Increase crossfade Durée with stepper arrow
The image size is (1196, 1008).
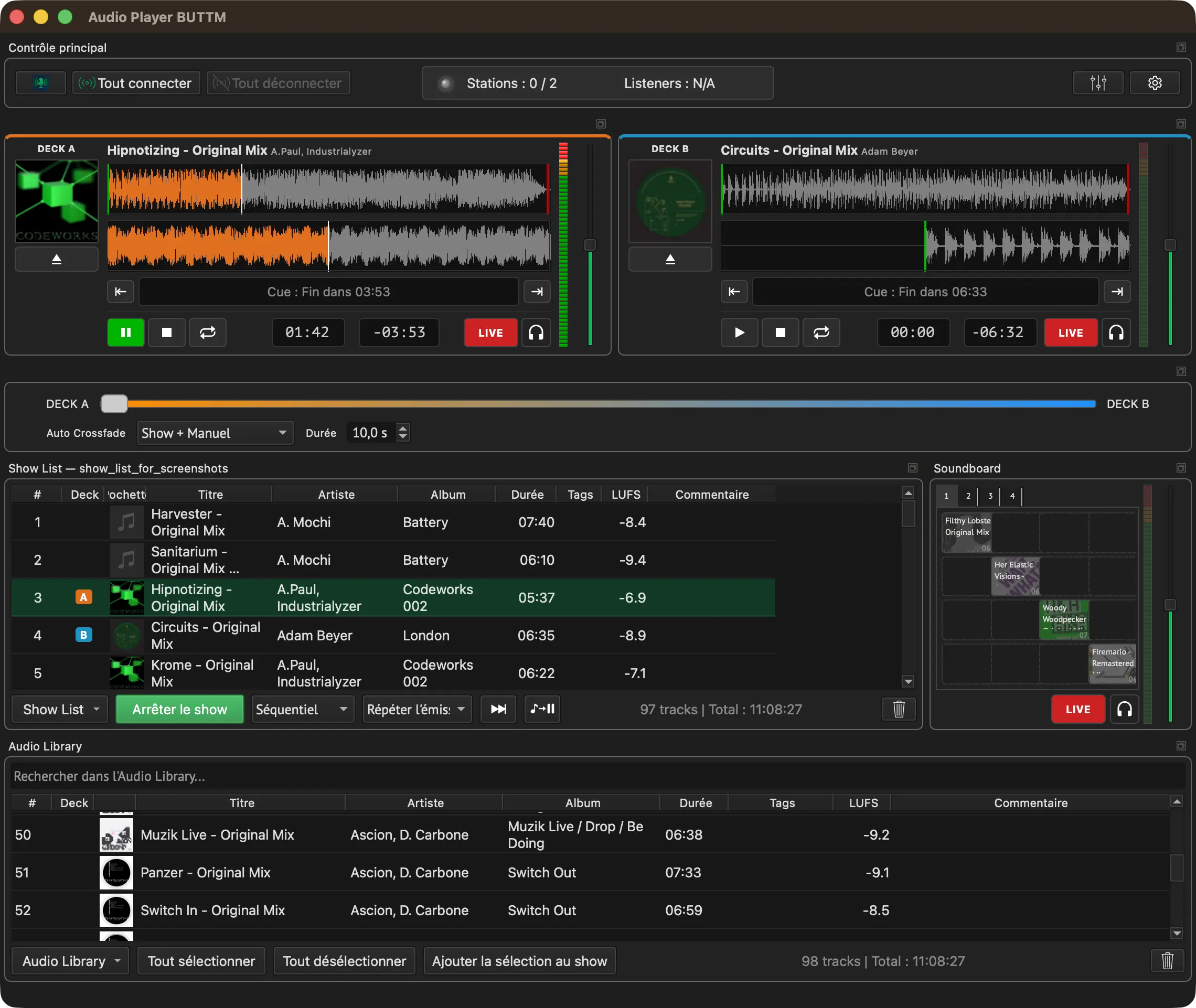tap(403, 428)
